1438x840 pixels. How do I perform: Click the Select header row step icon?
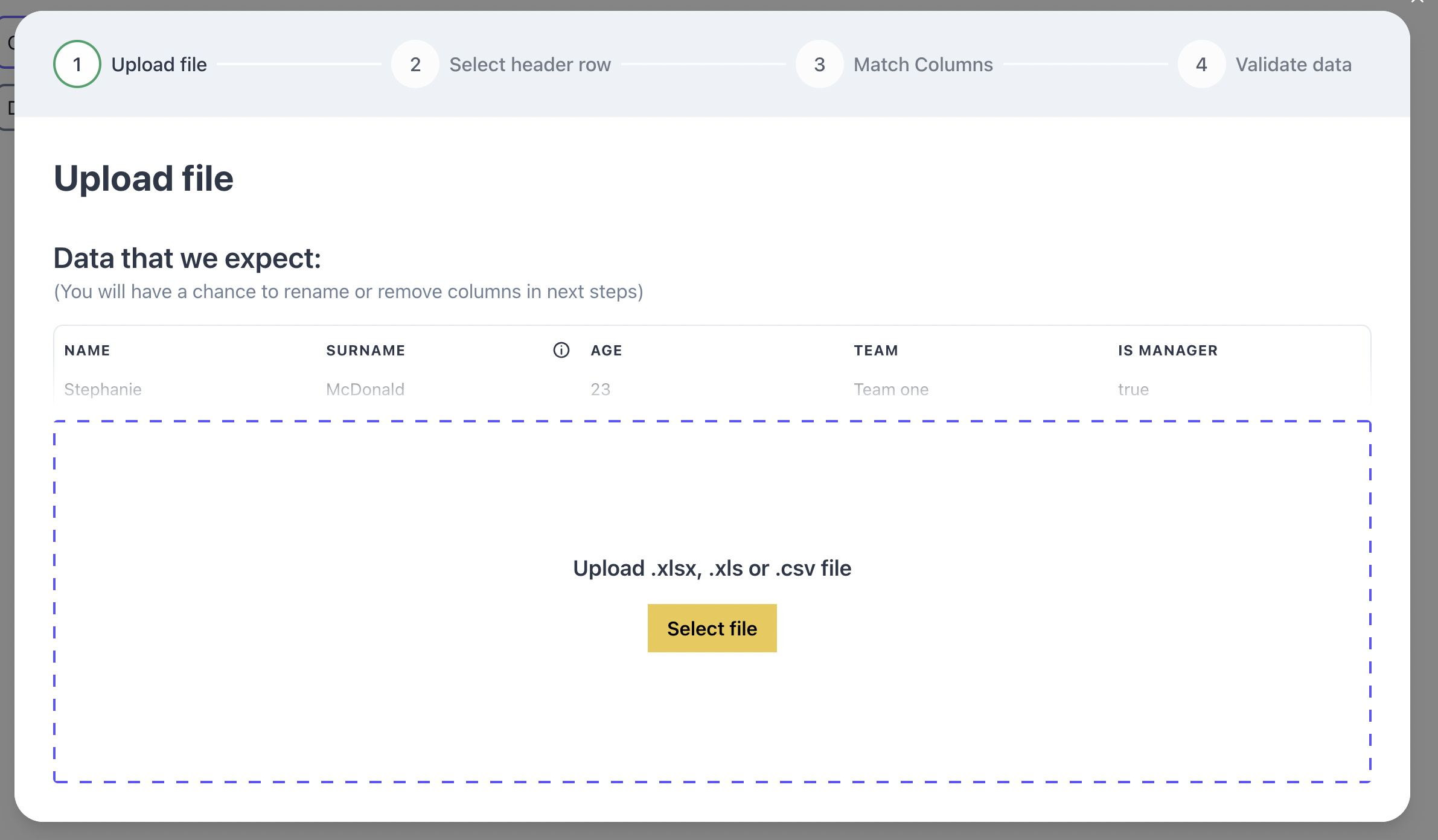415,64
